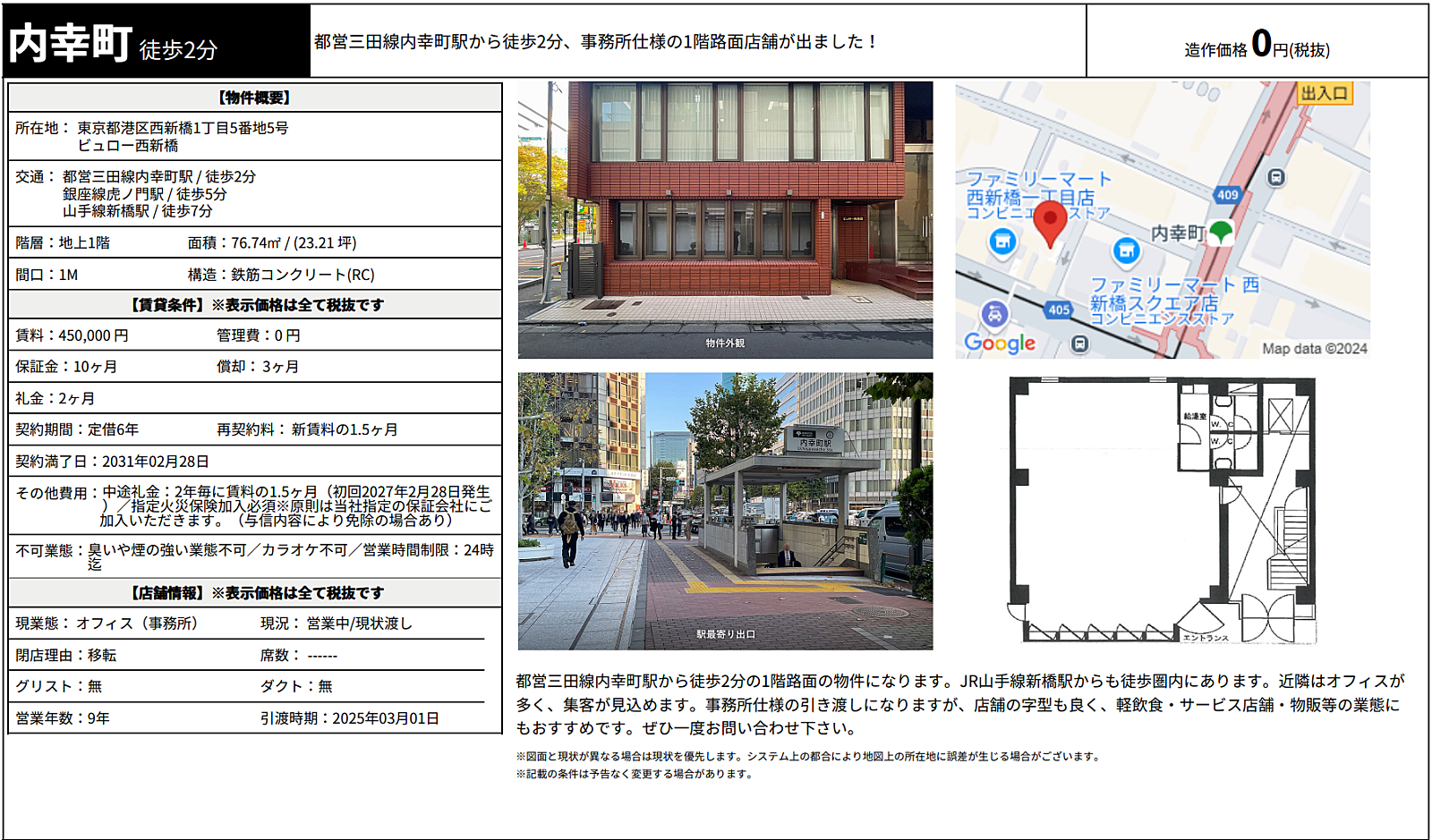This screenshot has height=840, width=1432.
Task: Select the bus stop icon near route 409
Action: (x=1276, y=177)
